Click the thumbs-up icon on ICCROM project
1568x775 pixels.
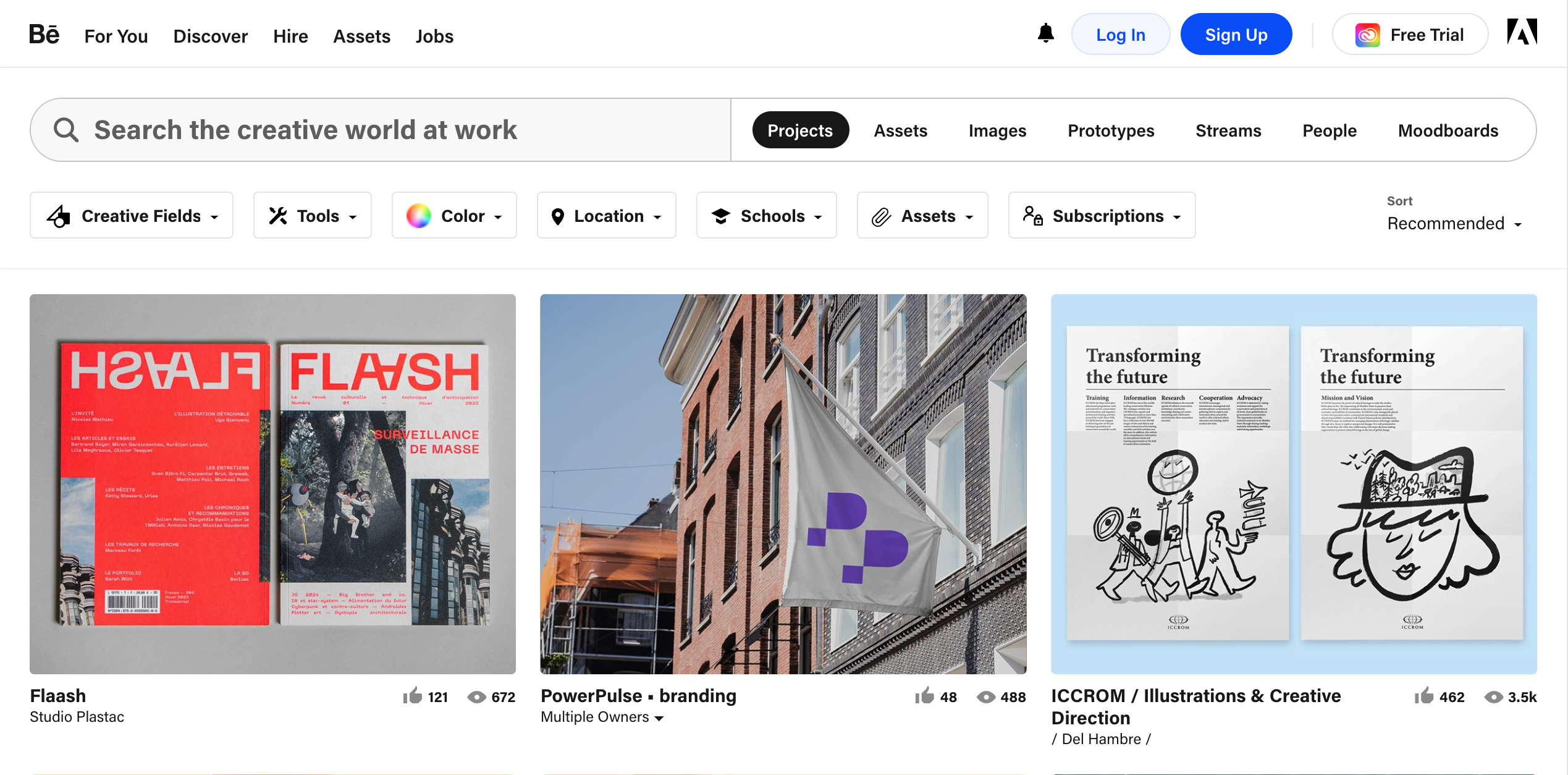coord(1424,696)
